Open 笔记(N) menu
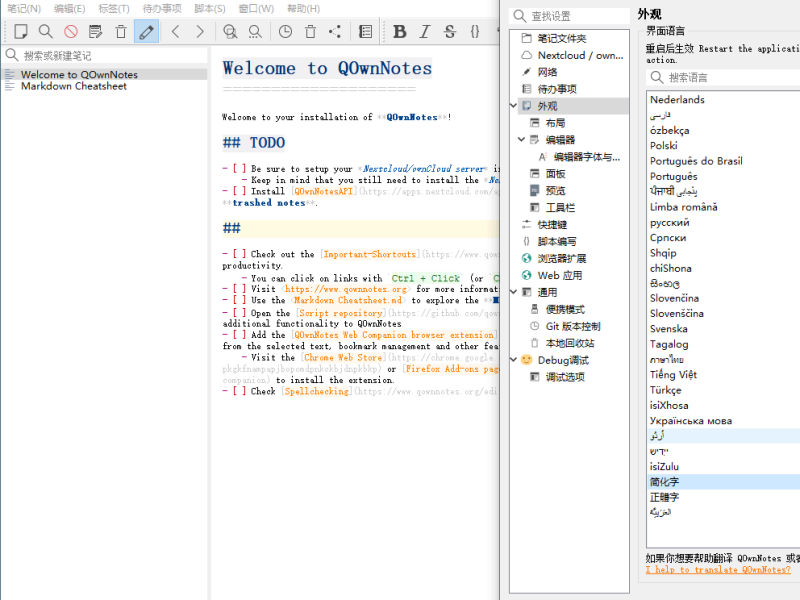 pos(24,9)
